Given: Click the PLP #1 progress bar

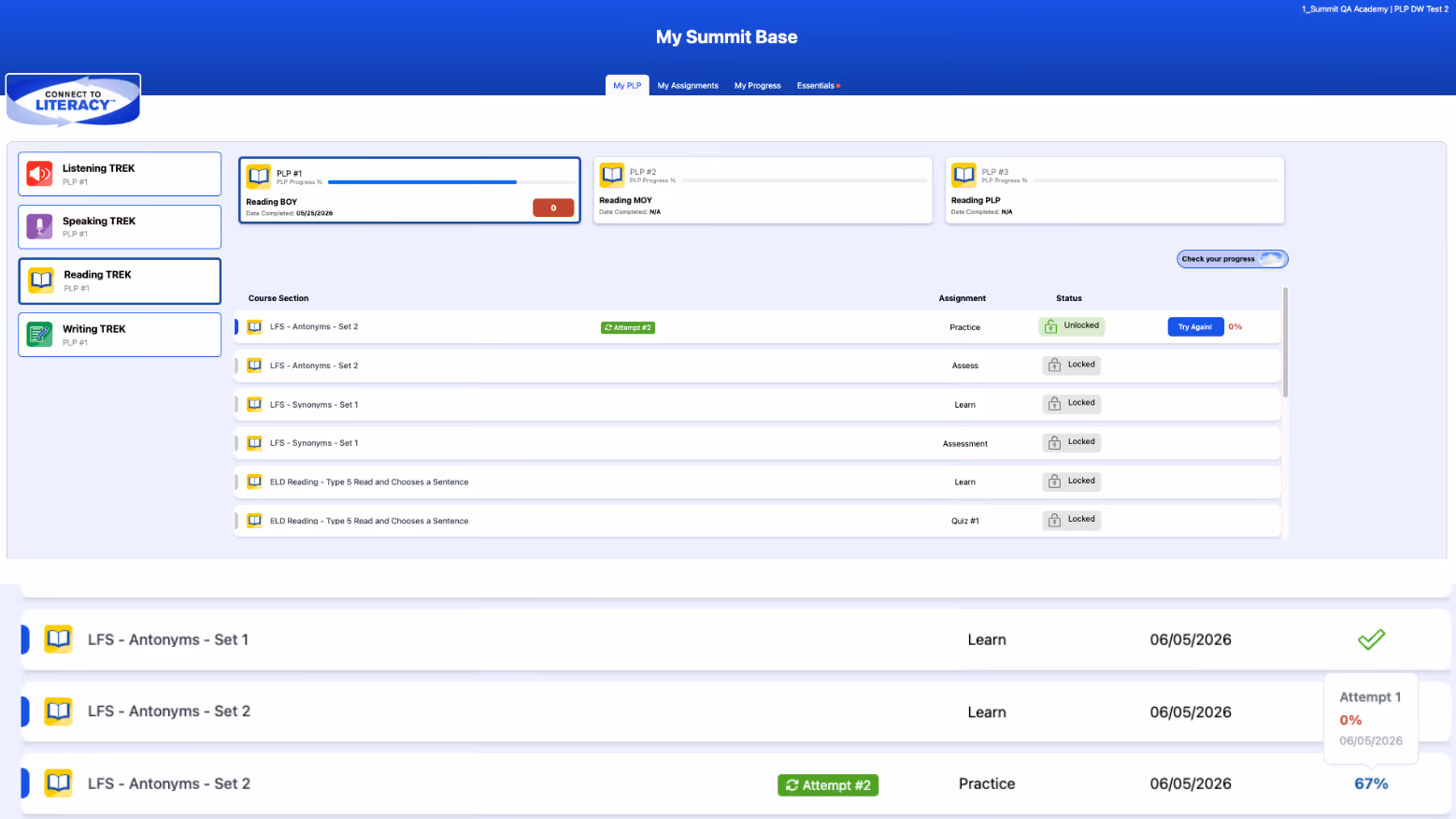Looking at the screenshot, I should [x=452, y=182].
